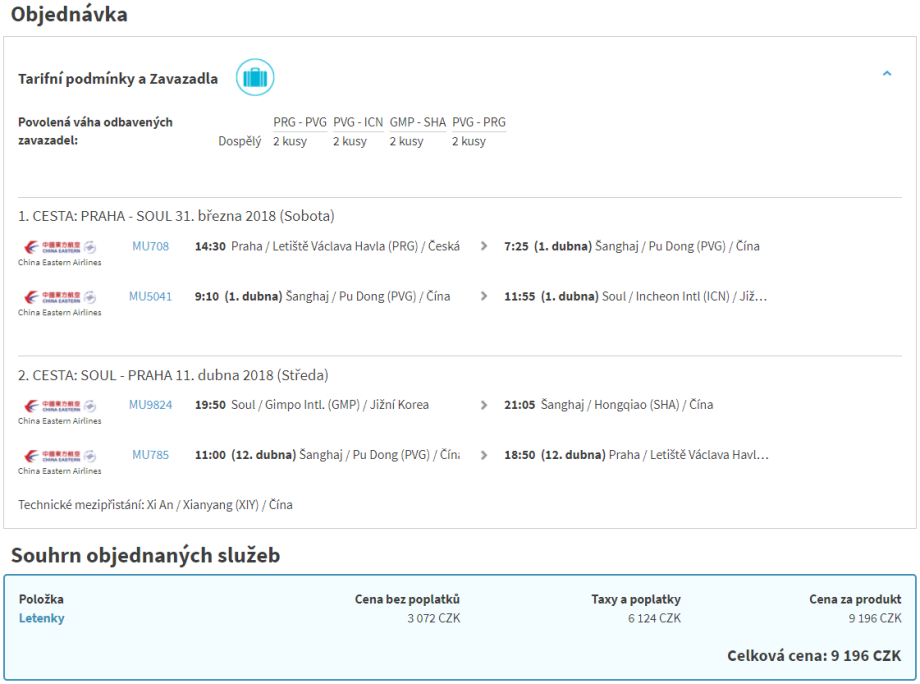Click the suitcase baggage icon

(255, 78)
